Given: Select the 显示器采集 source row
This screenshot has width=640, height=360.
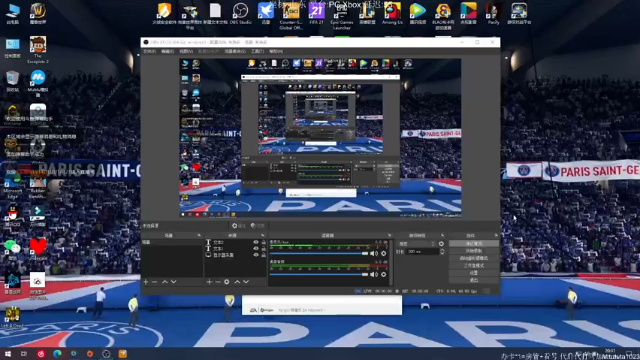Looking at the screenshot, I should [236, 255].
